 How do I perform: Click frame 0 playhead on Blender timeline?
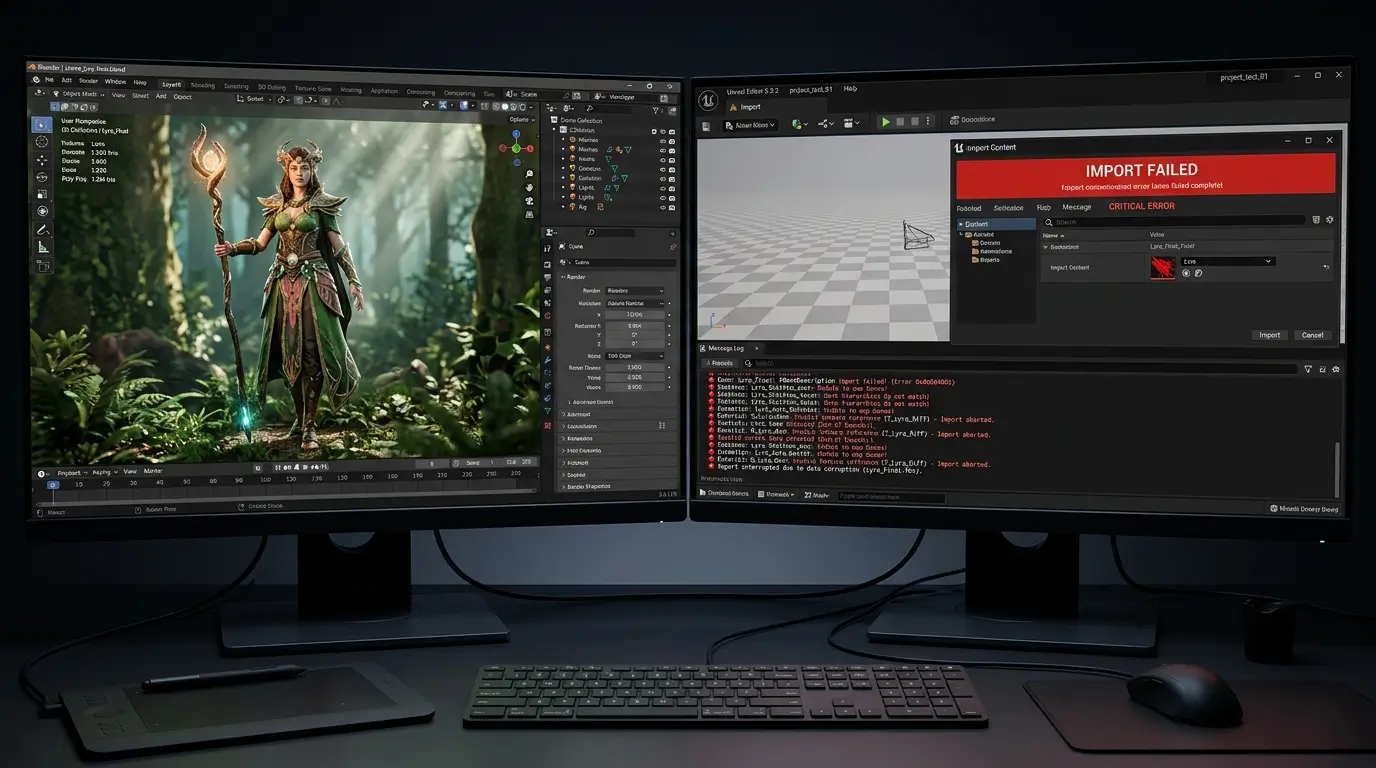pyautogui.click(x=53, y=485)
